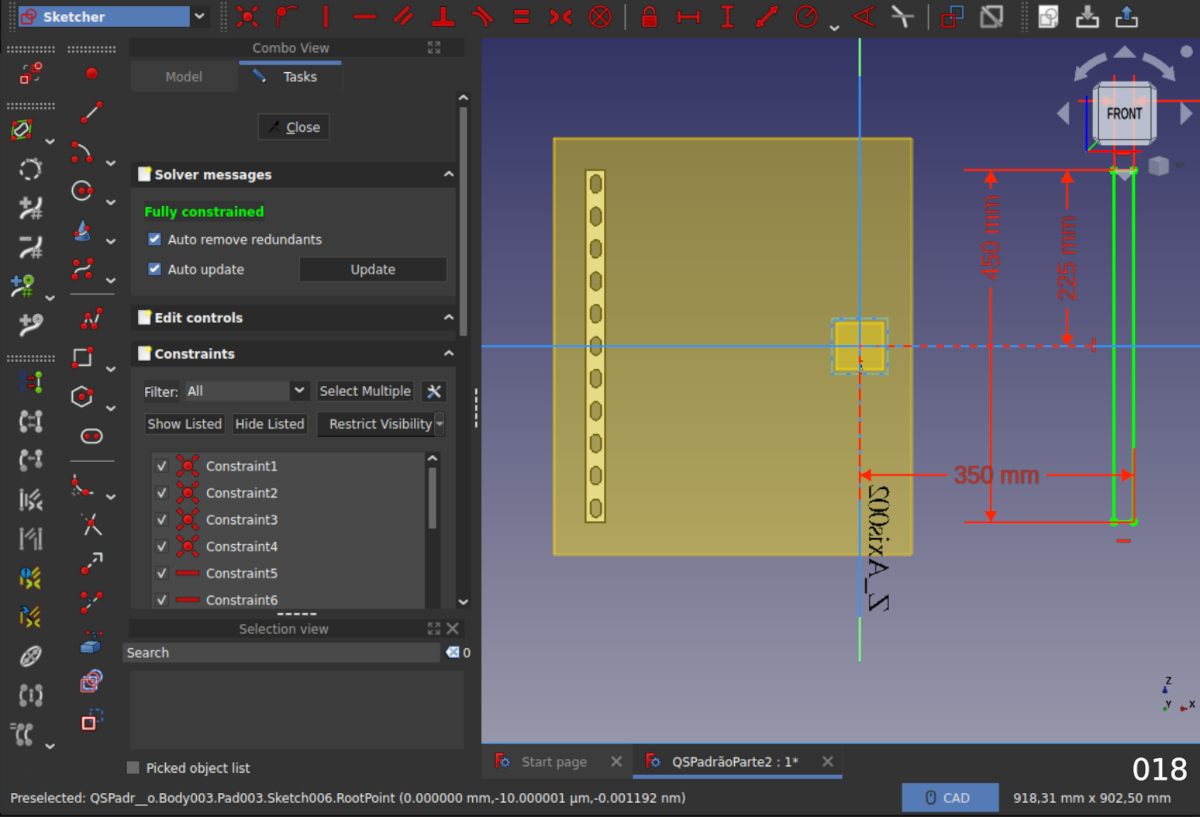
Task: Collapse the Constraints section
Action: tap(449, 353)
